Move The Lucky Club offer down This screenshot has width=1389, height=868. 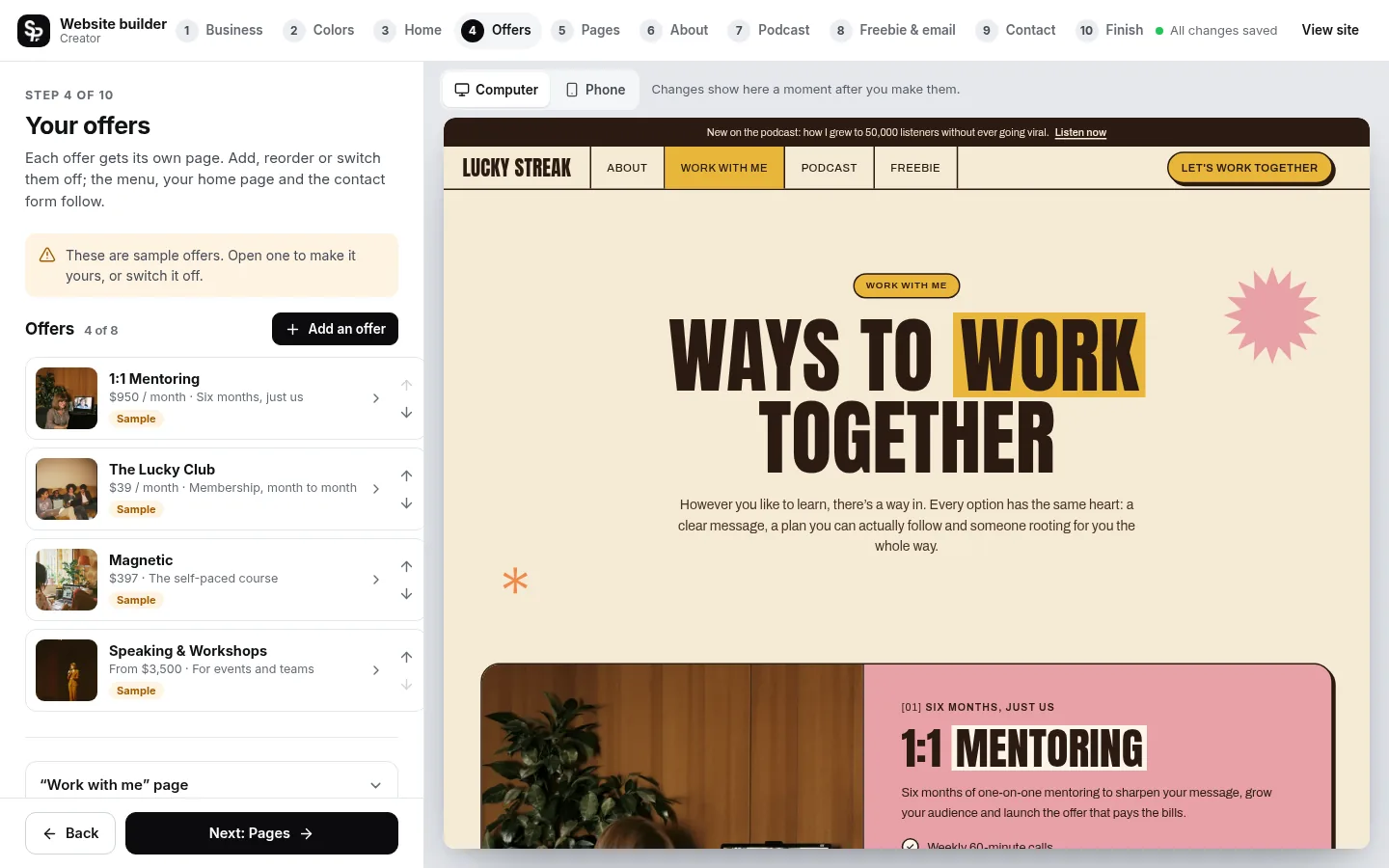pyautogui.click(x=407, y=503)
